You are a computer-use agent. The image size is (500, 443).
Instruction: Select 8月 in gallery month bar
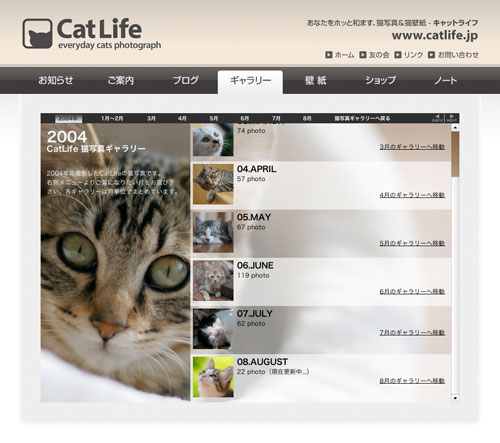(307, 118)
